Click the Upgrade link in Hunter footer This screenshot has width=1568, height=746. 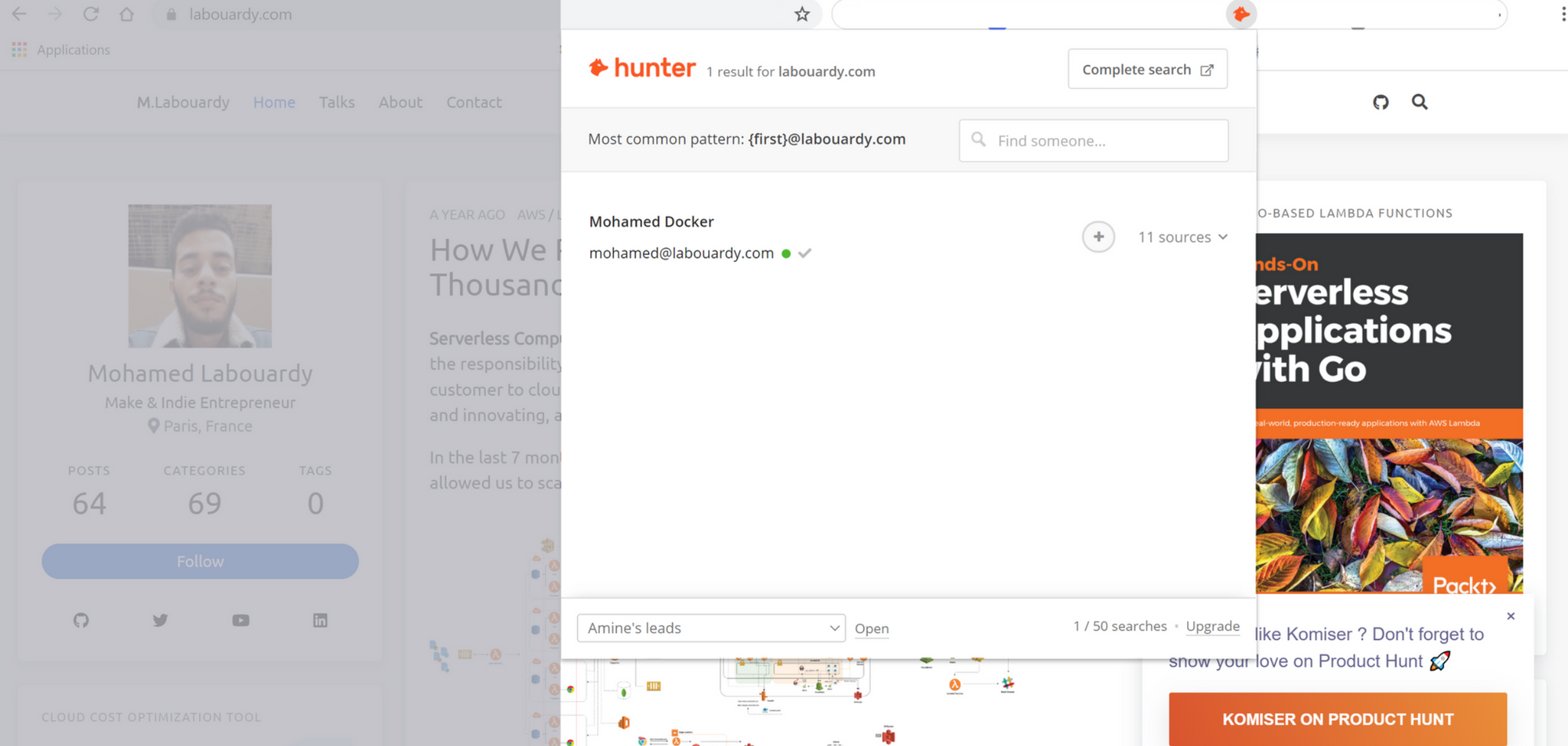pos(1213,626)
